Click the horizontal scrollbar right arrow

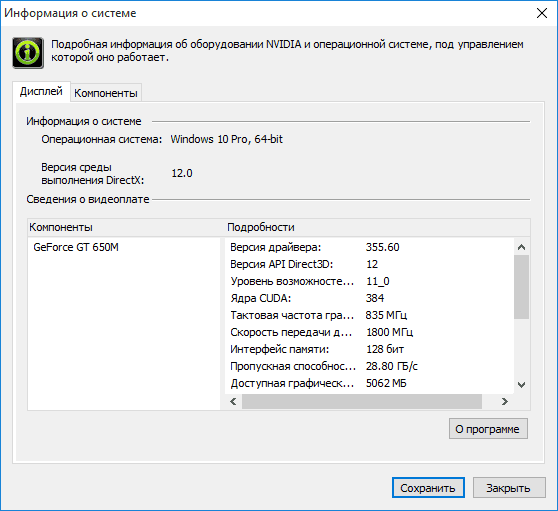tap(505, 401)
